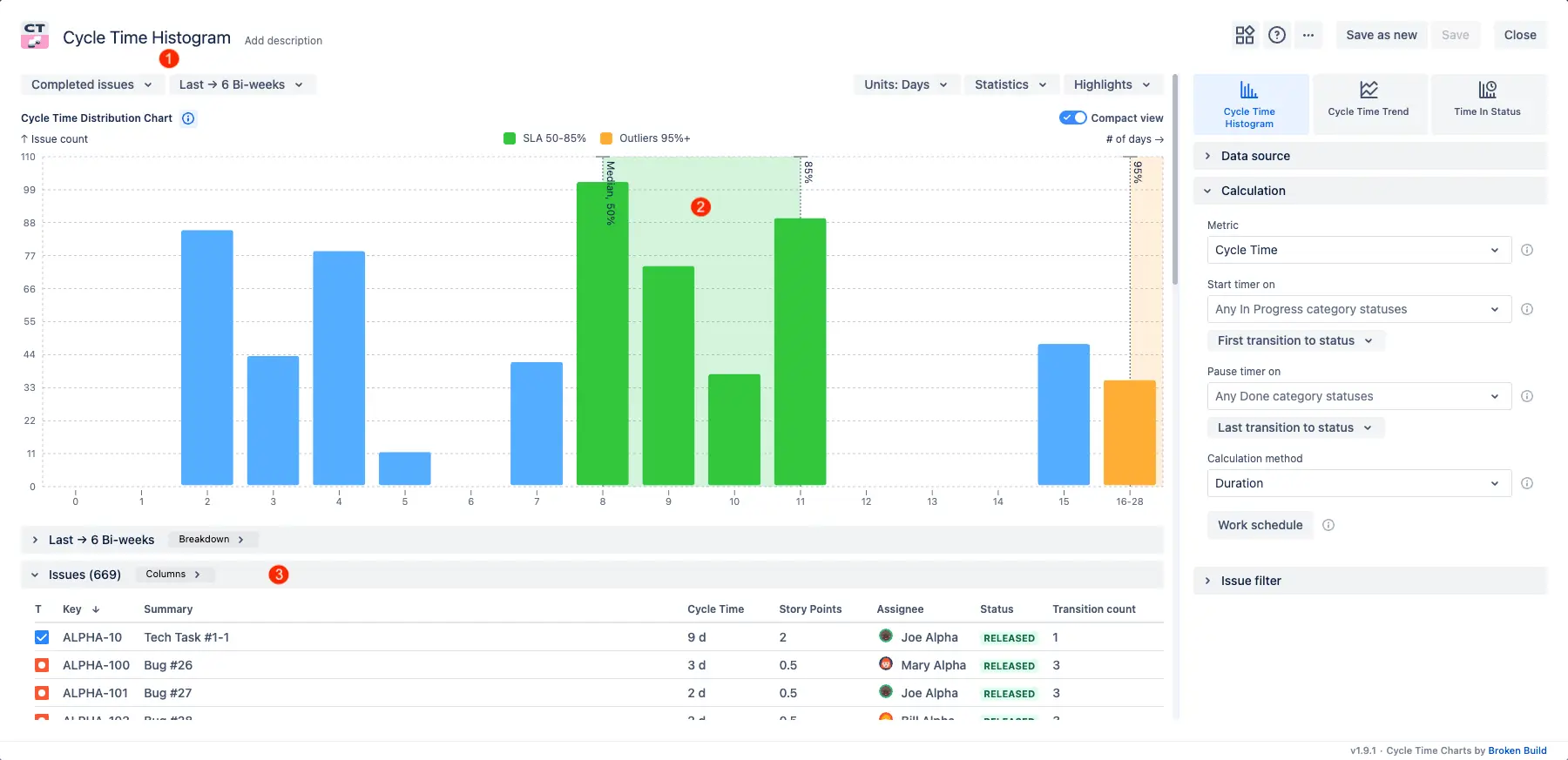This screenshot has height=760, width=1568.
Task: Click info icon next to Work schedule
Action: (x=1328, y=525)
